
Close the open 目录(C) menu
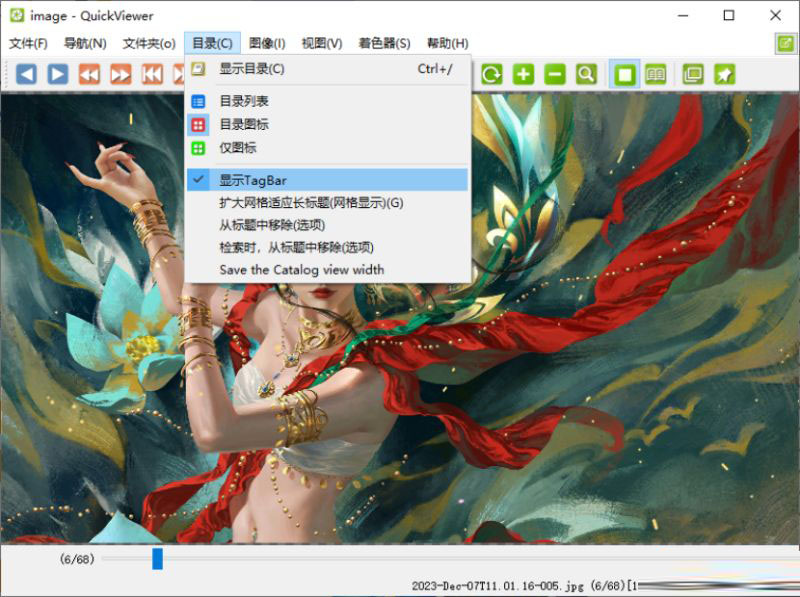[x=212, y=43]
